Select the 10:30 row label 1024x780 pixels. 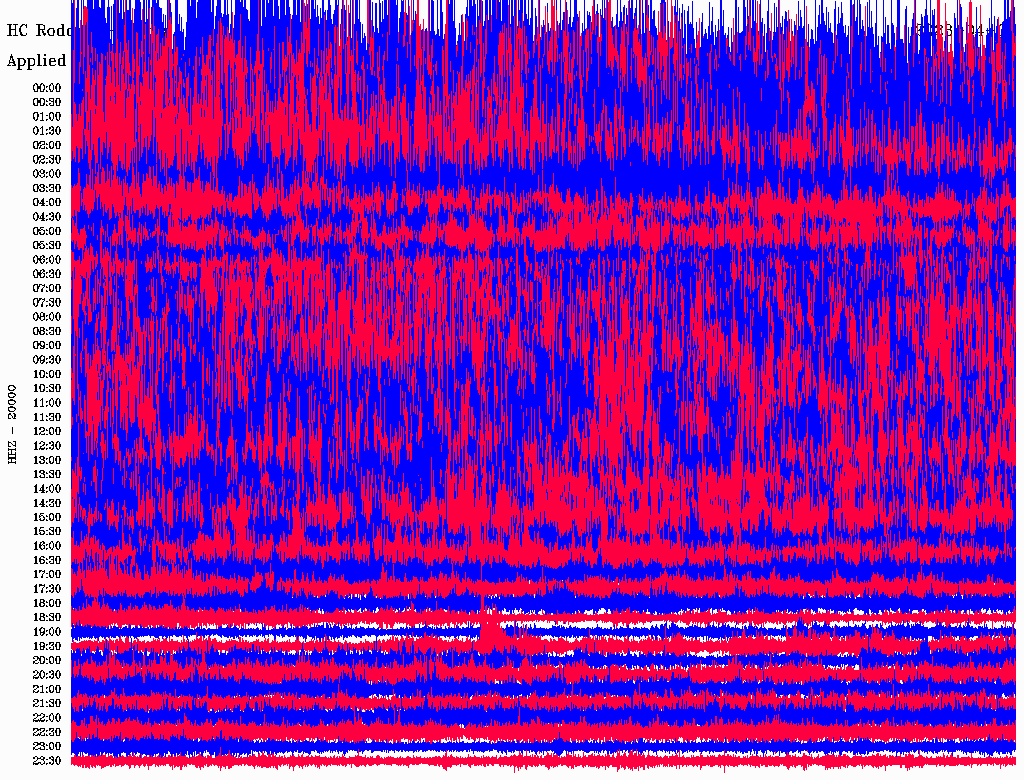click(x=47, y=388)
